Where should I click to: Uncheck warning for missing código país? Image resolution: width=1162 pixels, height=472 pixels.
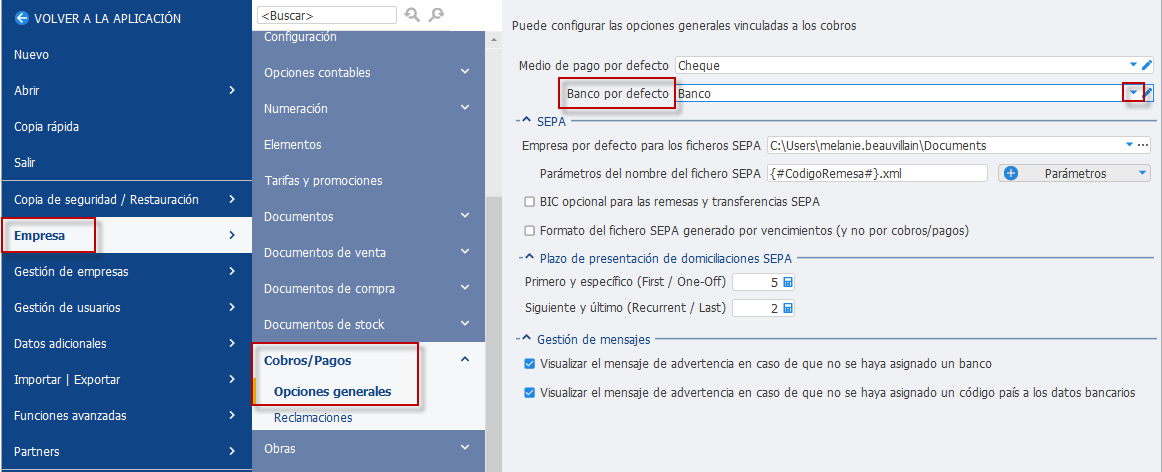point(529,393)
